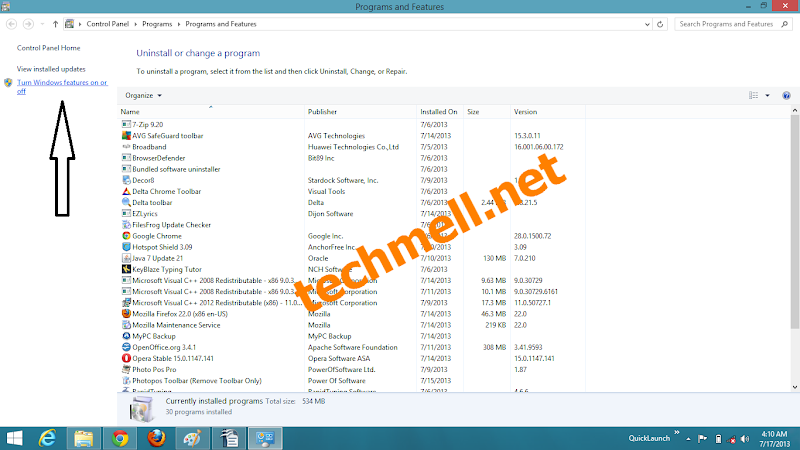
Task: Click the change view icon button
Action: coord(754,95)
